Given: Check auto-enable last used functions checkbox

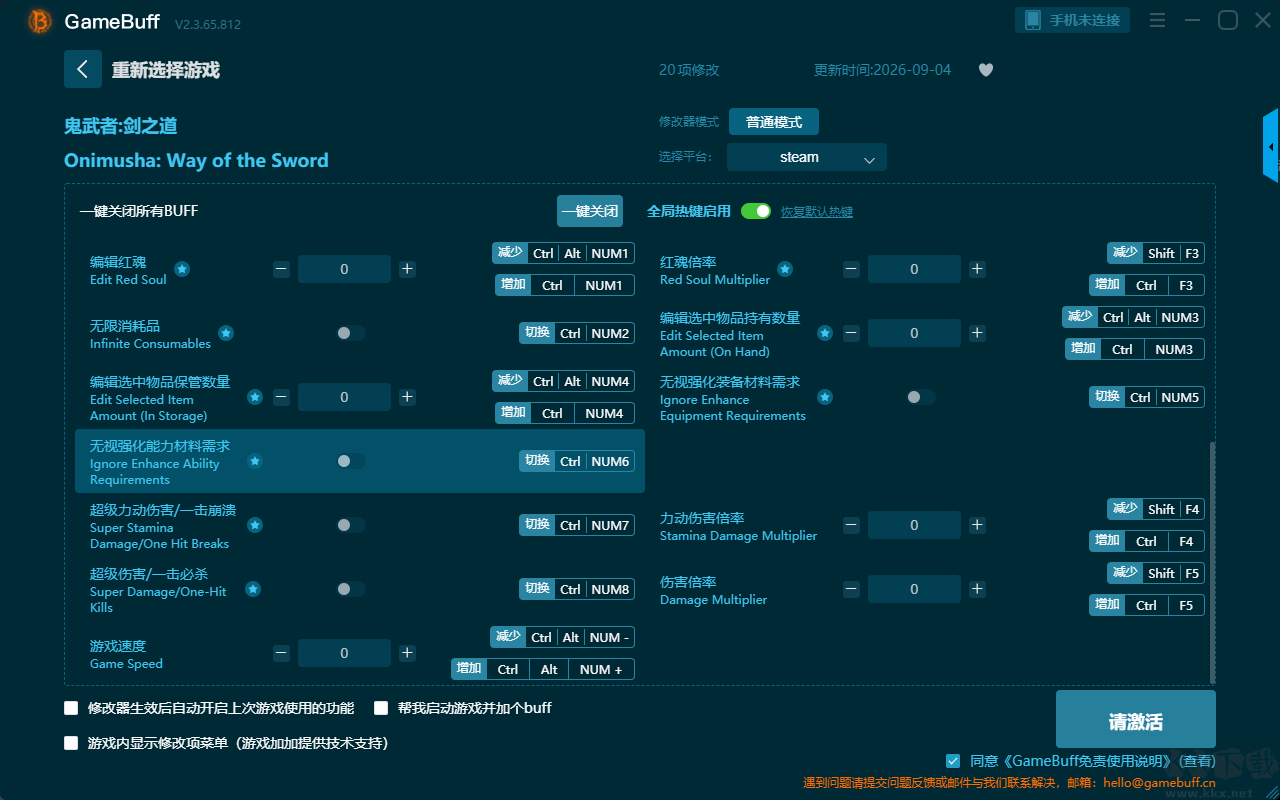Looking at the screenshot, I should coord(71,708).
